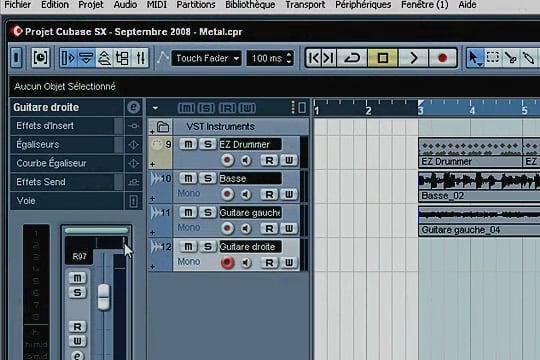Open the Pool window icon
The height and width of the screenshot is (360, 540).
pos(123,58)
